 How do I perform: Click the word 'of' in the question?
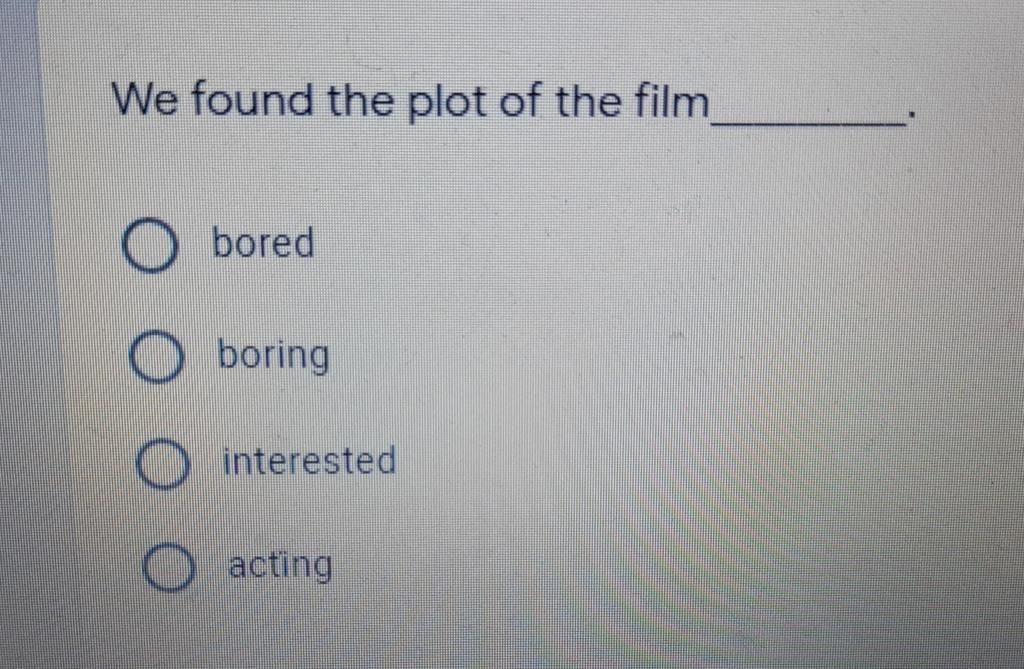click(520, 101)
